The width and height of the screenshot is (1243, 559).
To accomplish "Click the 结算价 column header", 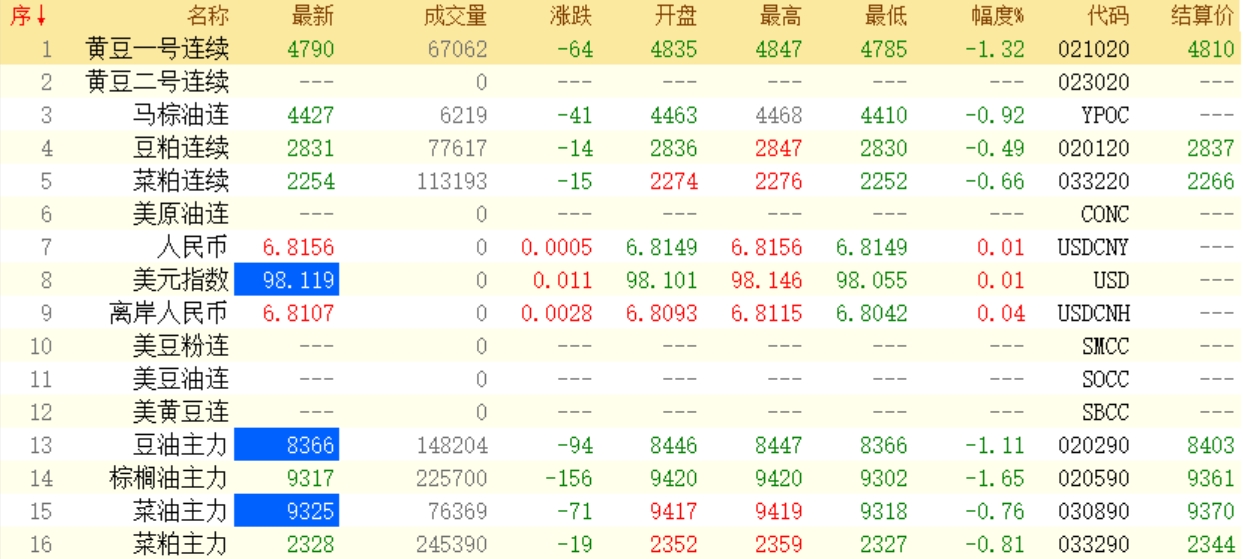I will (x=1205, y=16).
